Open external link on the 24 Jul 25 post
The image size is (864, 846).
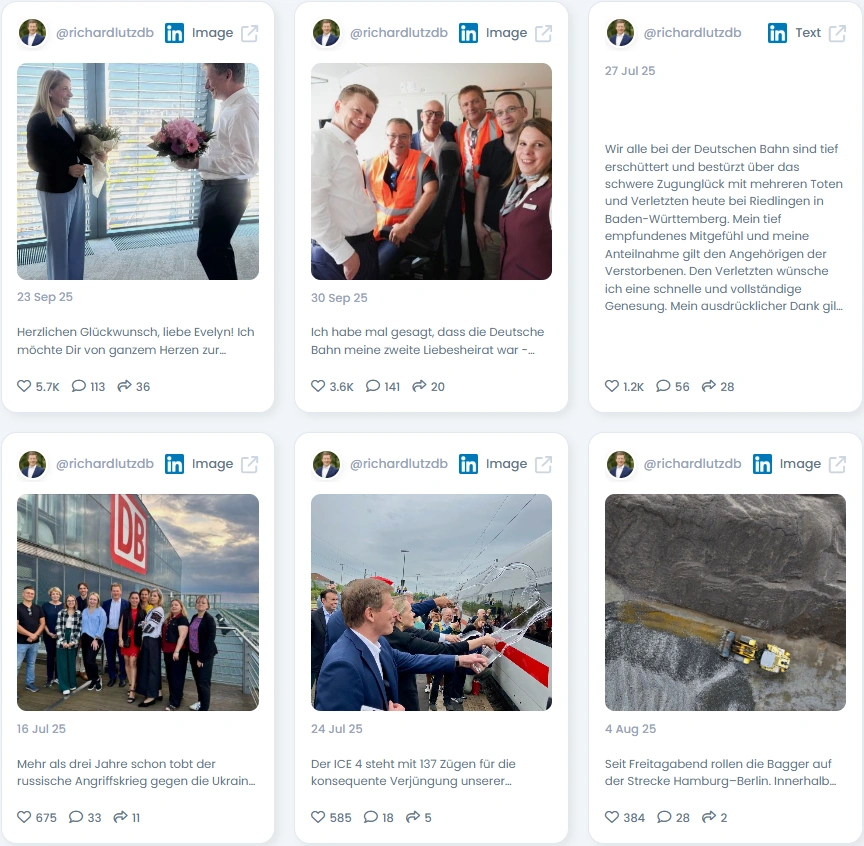(x=543, y=464)
